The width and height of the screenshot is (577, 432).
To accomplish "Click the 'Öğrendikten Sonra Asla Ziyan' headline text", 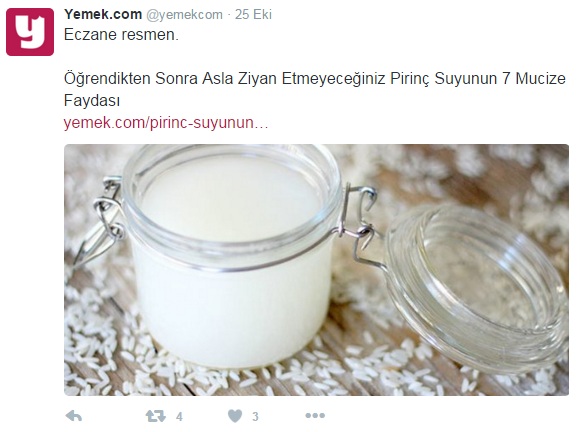I will (171, 78).
